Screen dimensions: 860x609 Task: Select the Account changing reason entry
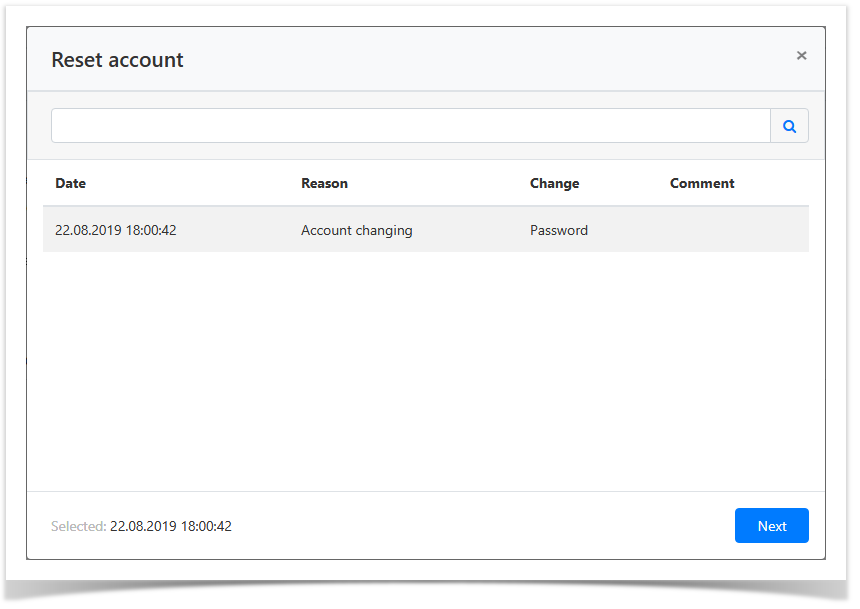tap(356, 230)
